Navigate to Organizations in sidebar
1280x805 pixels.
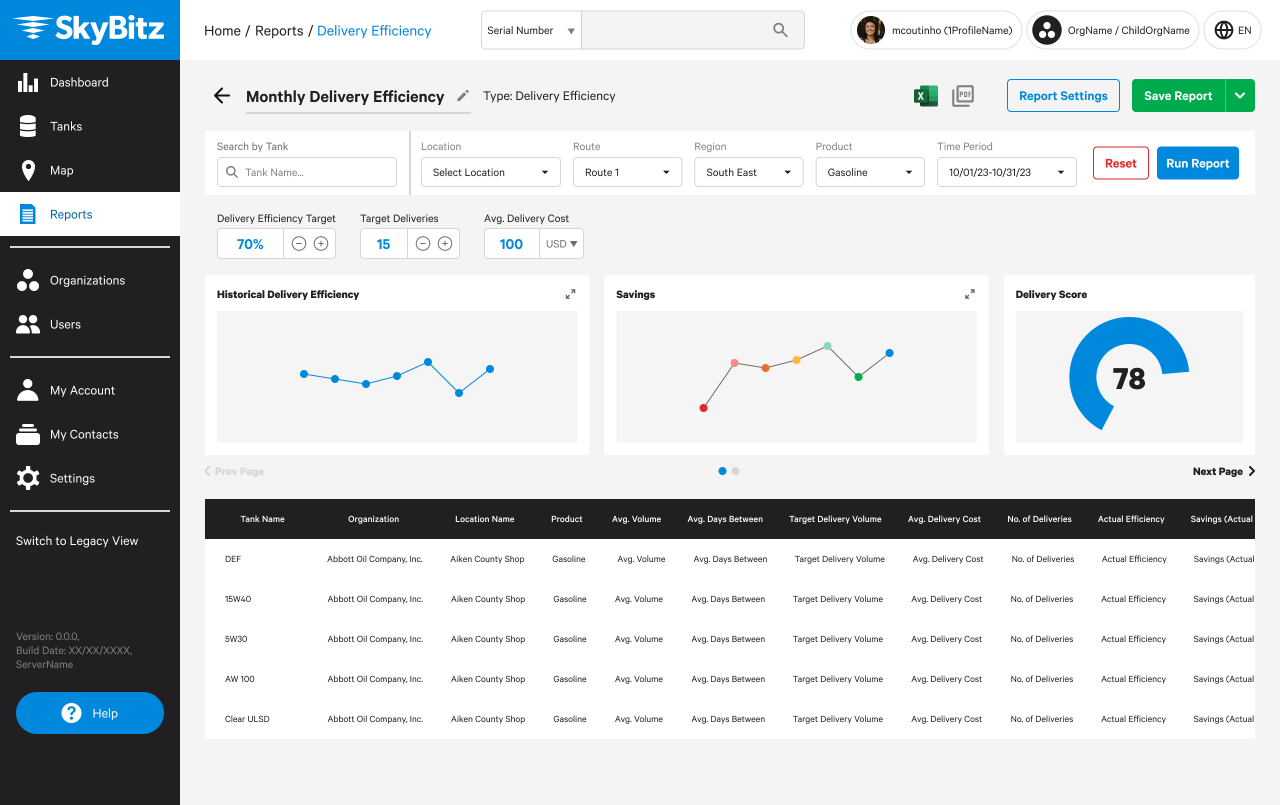87,280
